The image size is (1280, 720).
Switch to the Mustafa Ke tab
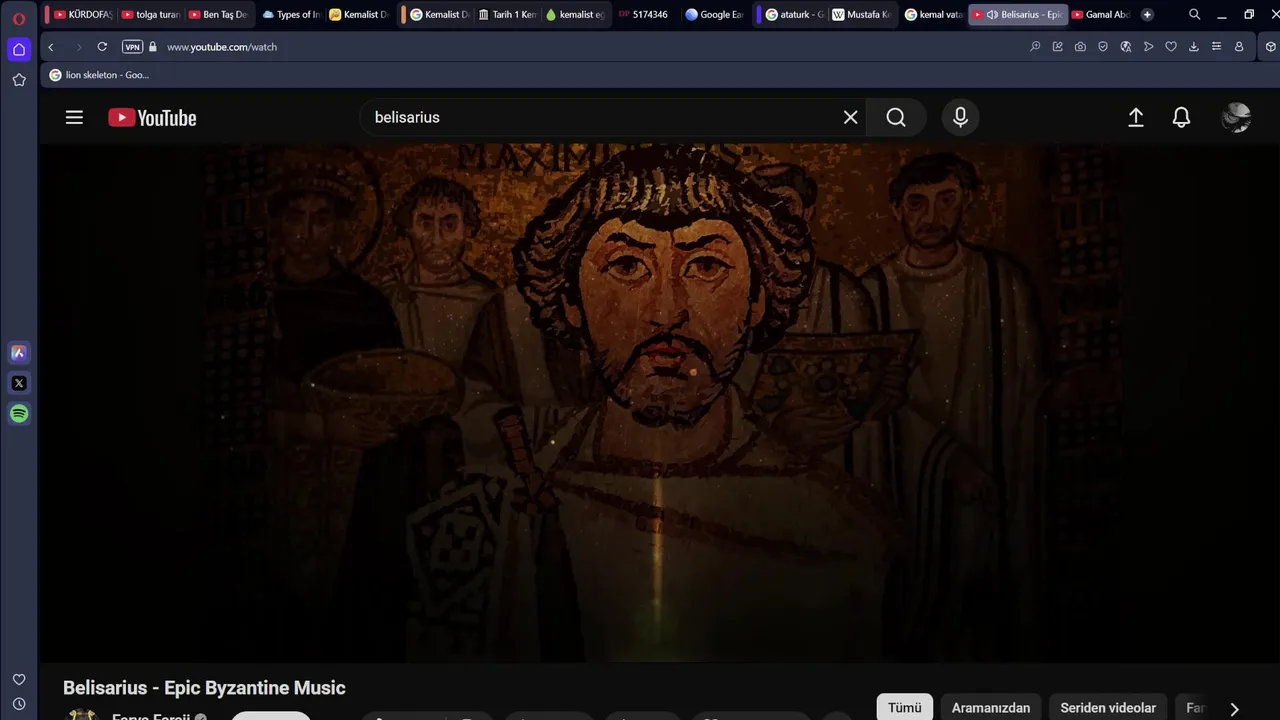[x=862, y=15]
